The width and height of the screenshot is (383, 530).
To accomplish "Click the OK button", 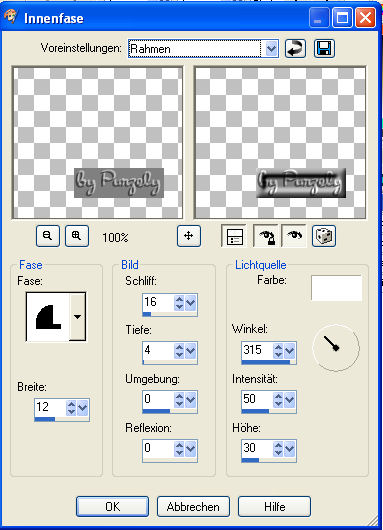I will pos(112,506).
